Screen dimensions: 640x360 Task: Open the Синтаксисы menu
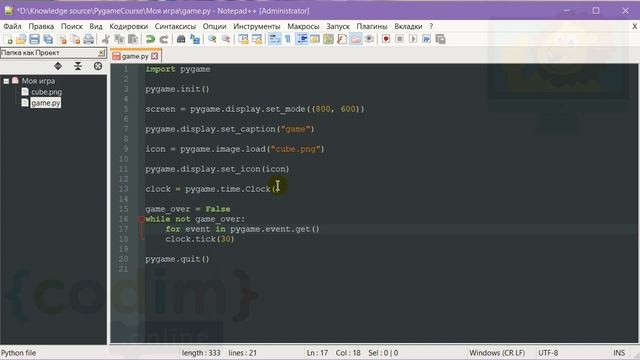tap(176, 26)
